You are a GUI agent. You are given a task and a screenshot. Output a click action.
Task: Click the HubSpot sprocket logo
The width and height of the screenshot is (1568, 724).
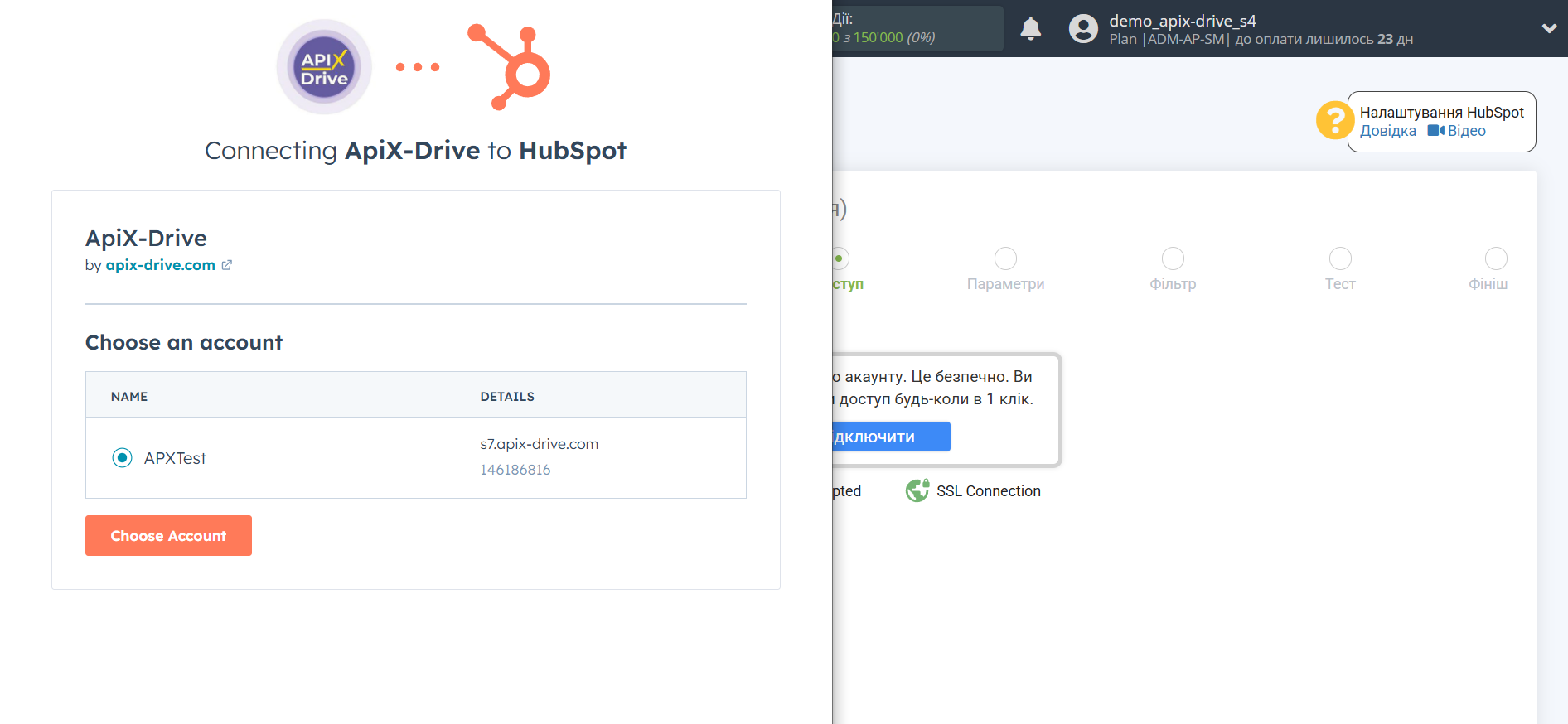[510, 67]
